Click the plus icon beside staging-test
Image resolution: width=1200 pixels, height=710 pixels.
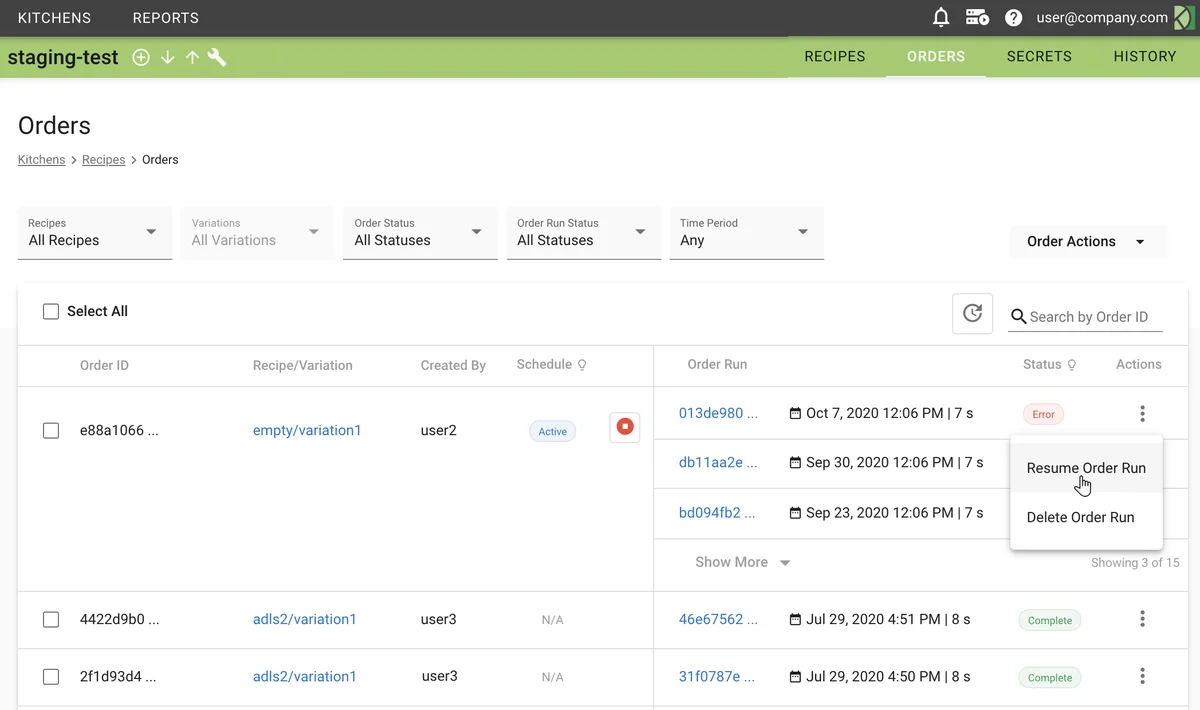[141, 58]
